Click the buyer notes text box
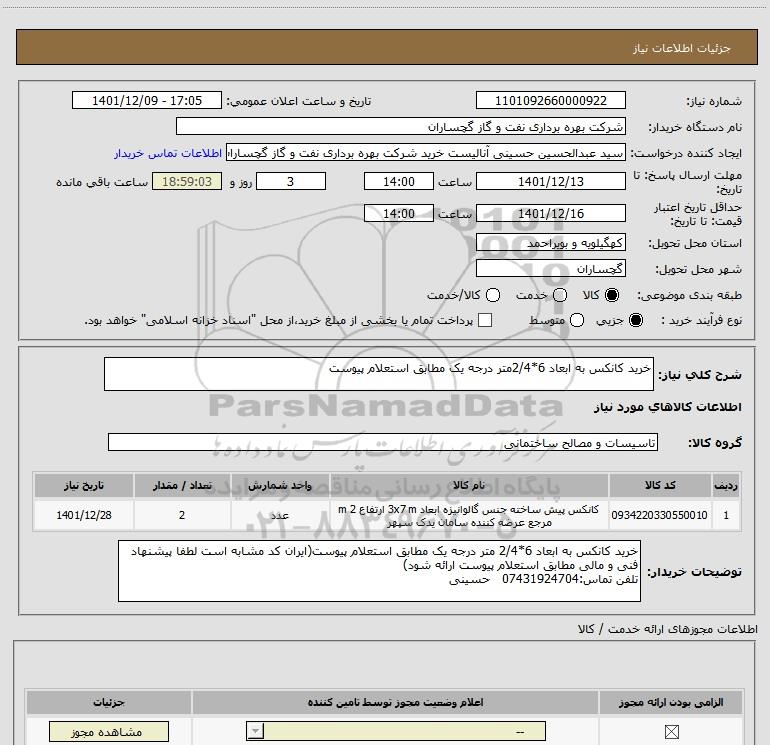Screen dimensions: 770x745 click(x=379, y=571)
